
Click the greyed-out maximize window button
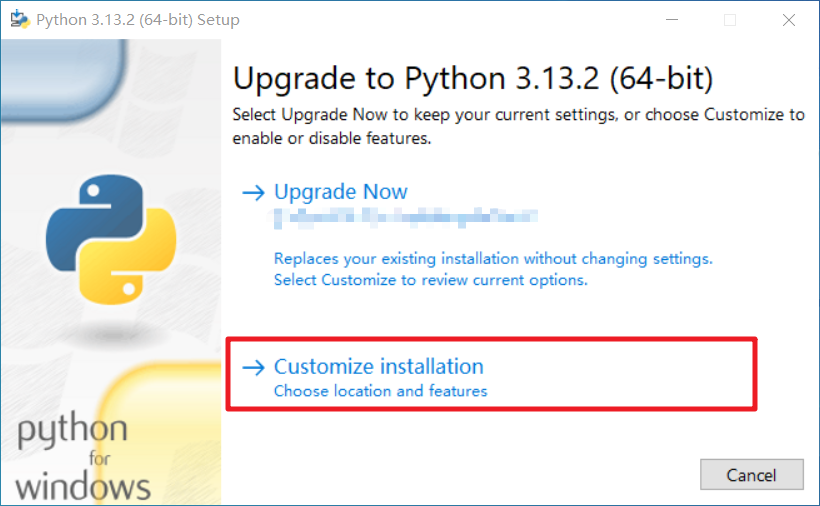[x=730, y=20]
